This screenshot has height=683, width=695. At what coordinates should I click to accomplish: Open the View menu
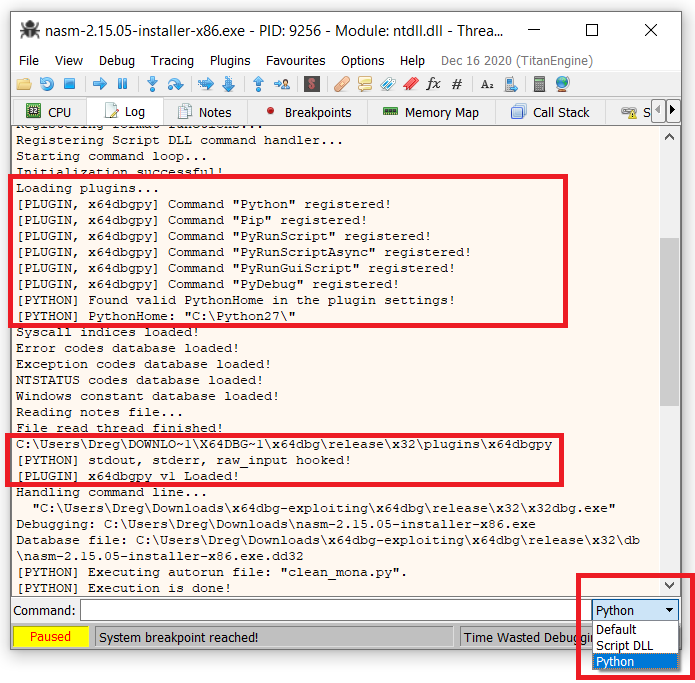69,61
